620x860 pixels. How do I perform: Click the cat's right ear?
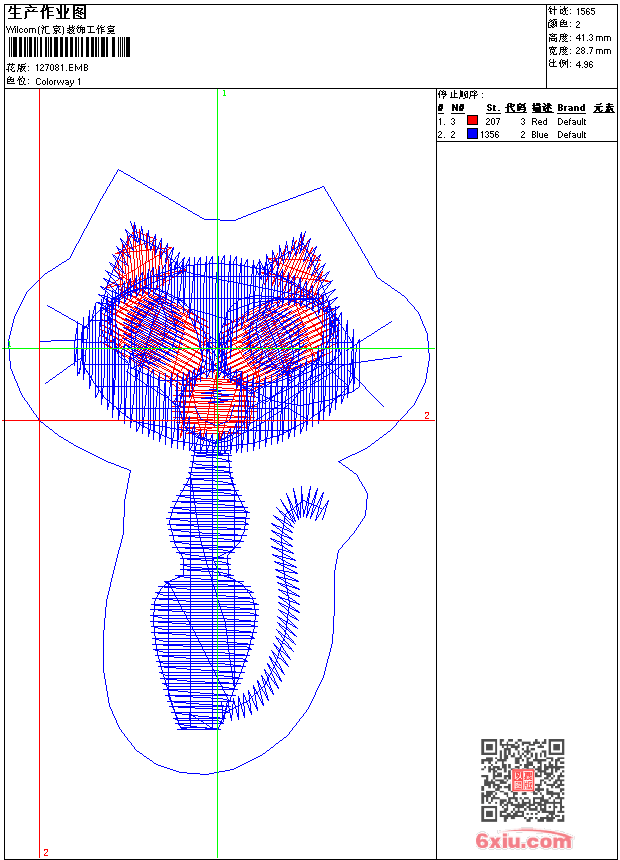[293, 262]
